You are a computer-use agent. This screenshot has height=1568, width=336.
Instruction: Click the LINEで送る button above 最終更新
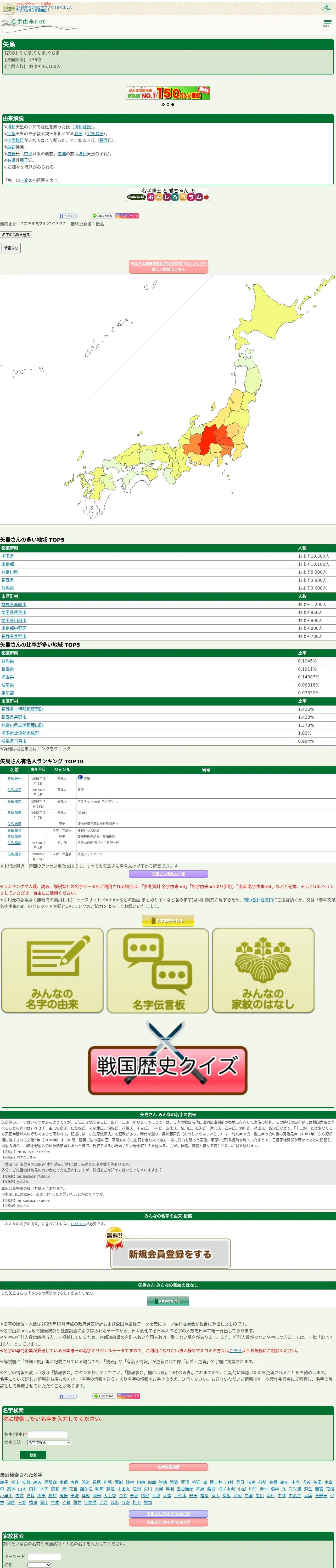click(102, 216)
